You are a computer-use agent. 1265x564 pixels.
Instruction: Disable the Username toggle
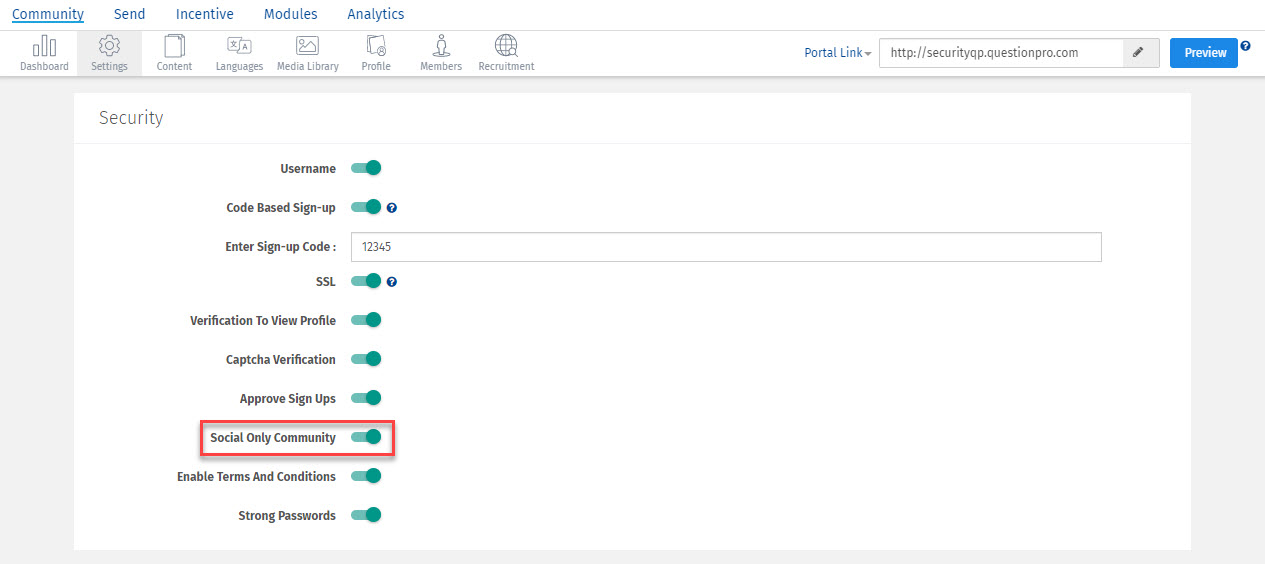pos(367,168)
